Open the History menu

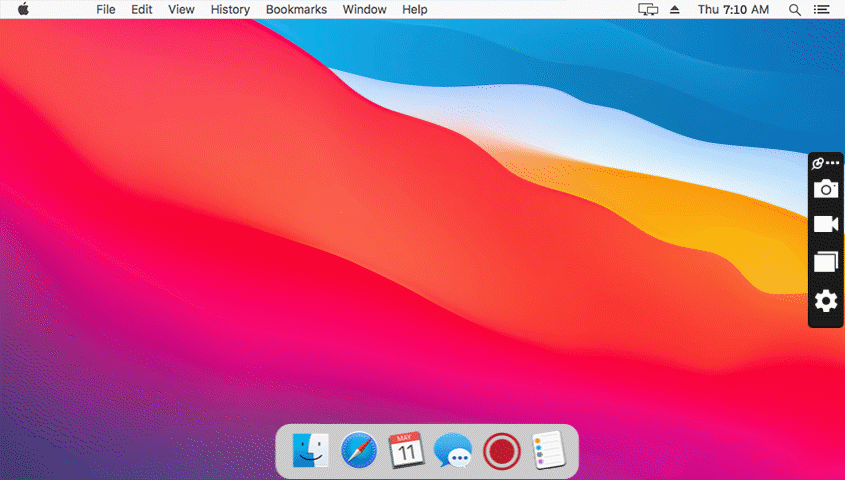[x=230, y=9]
